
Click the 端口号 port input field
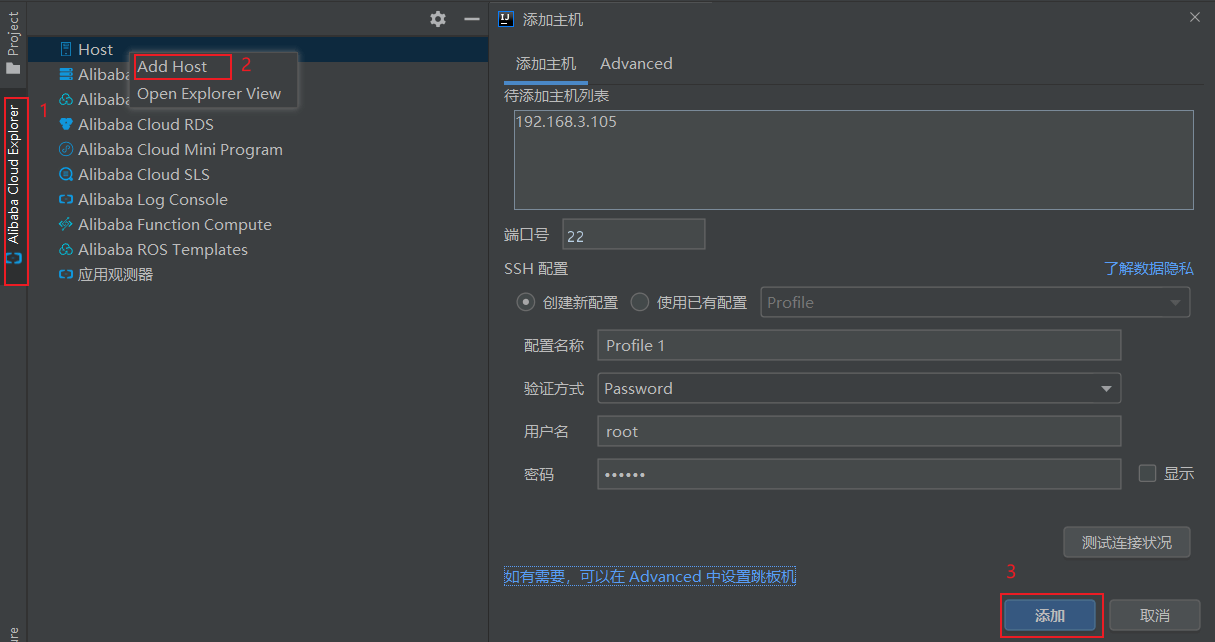click(633, 237)
